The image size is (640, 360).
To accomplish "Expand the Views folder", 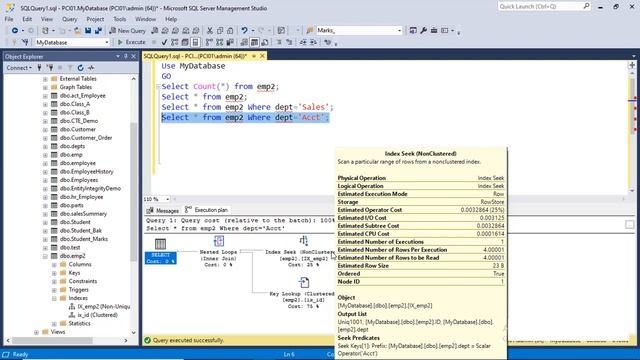I will pos(37,332).
